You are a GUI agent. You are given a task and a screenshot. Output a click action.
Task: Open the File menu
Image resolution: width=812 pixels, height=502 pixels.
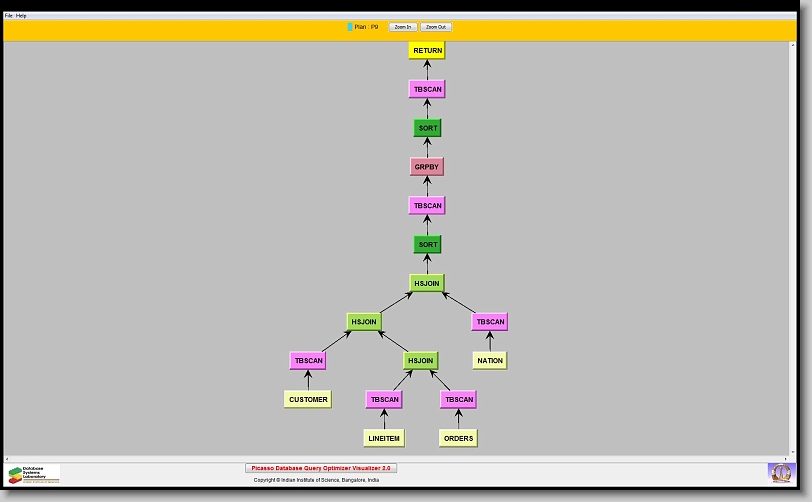[x=9, y=16]
